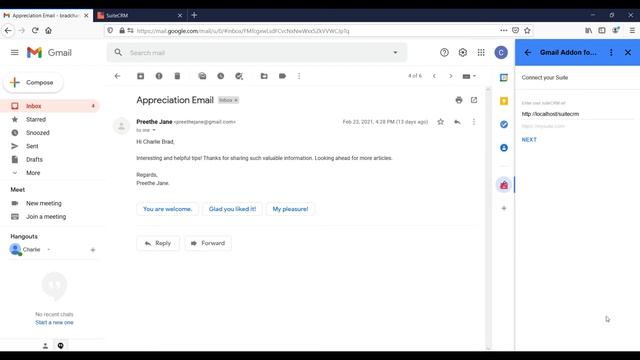The width and height of the screenshot is (640, 360).
Task: Mark the email as unread
Action: pos(202,76)
